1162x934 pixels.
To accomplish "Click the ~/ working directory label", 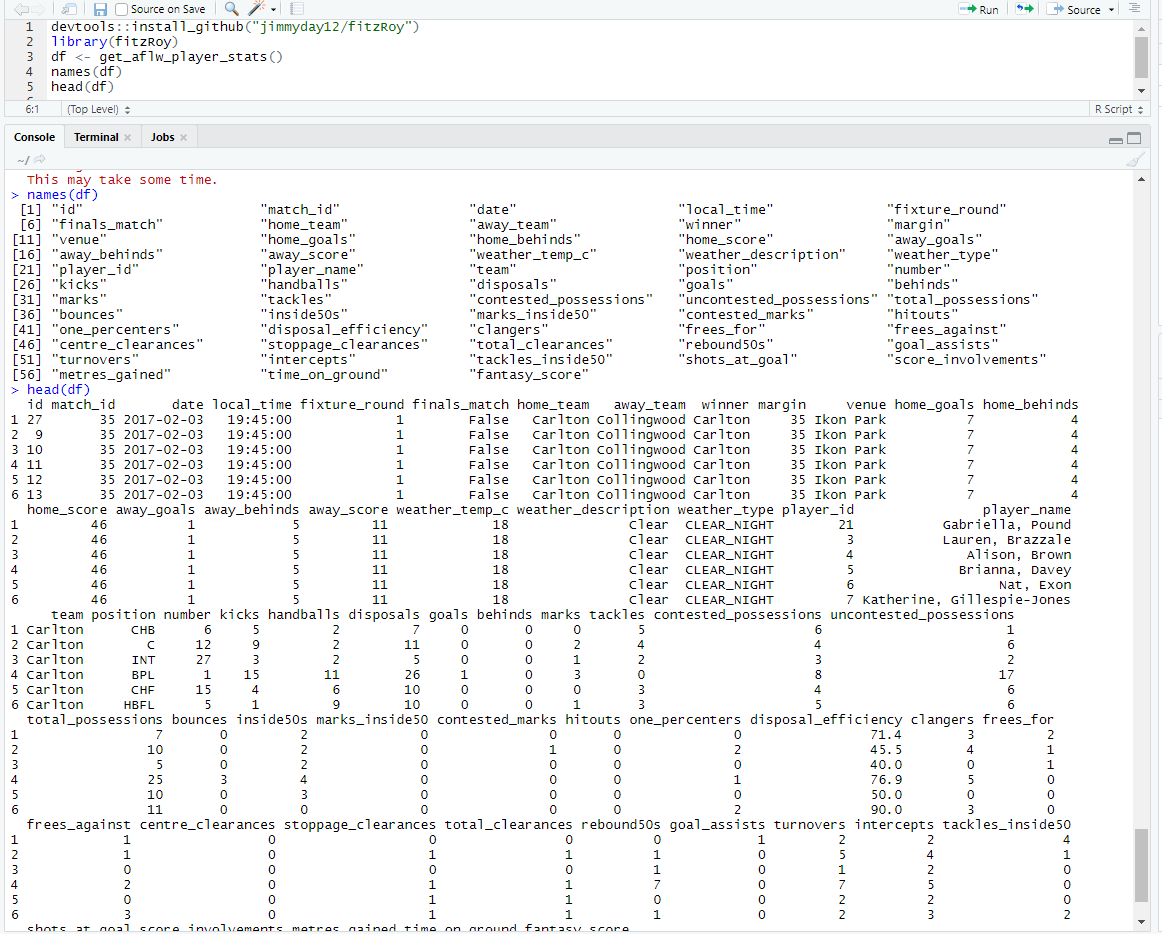I will 23,159.
